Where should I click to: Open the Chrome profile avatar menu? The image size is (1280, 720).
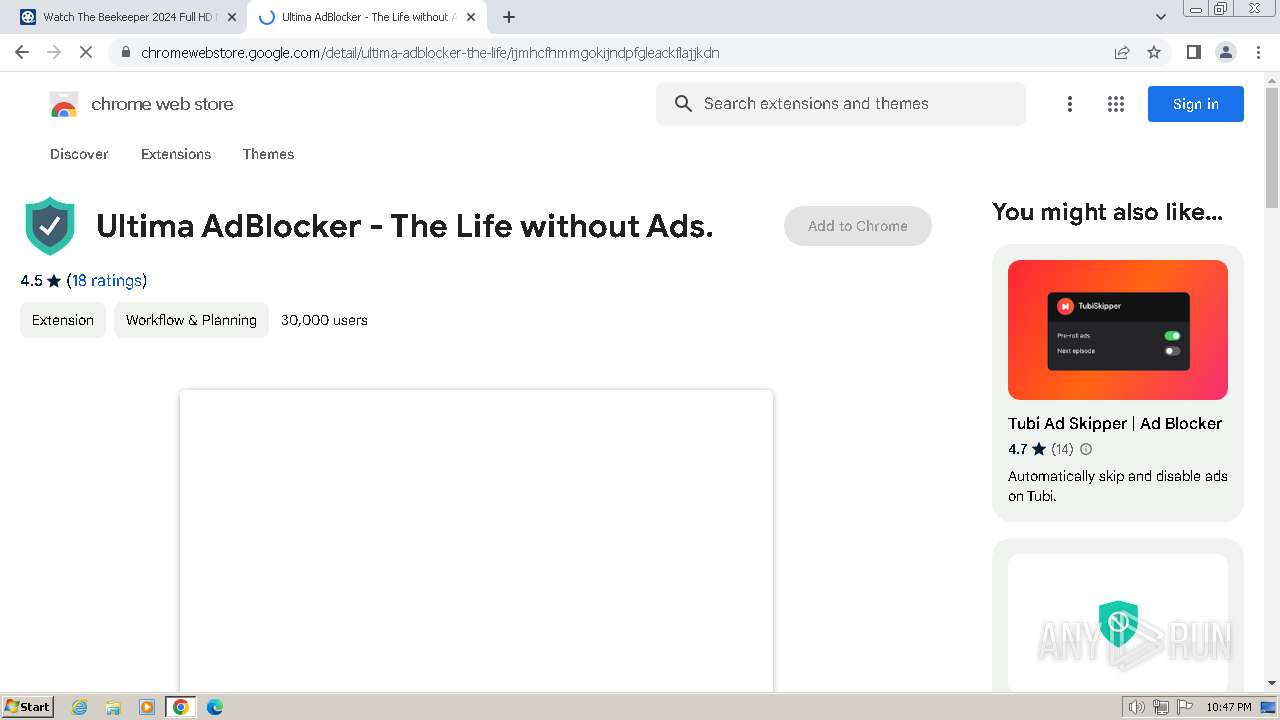pyautogui.click(x=1226, y=52)
